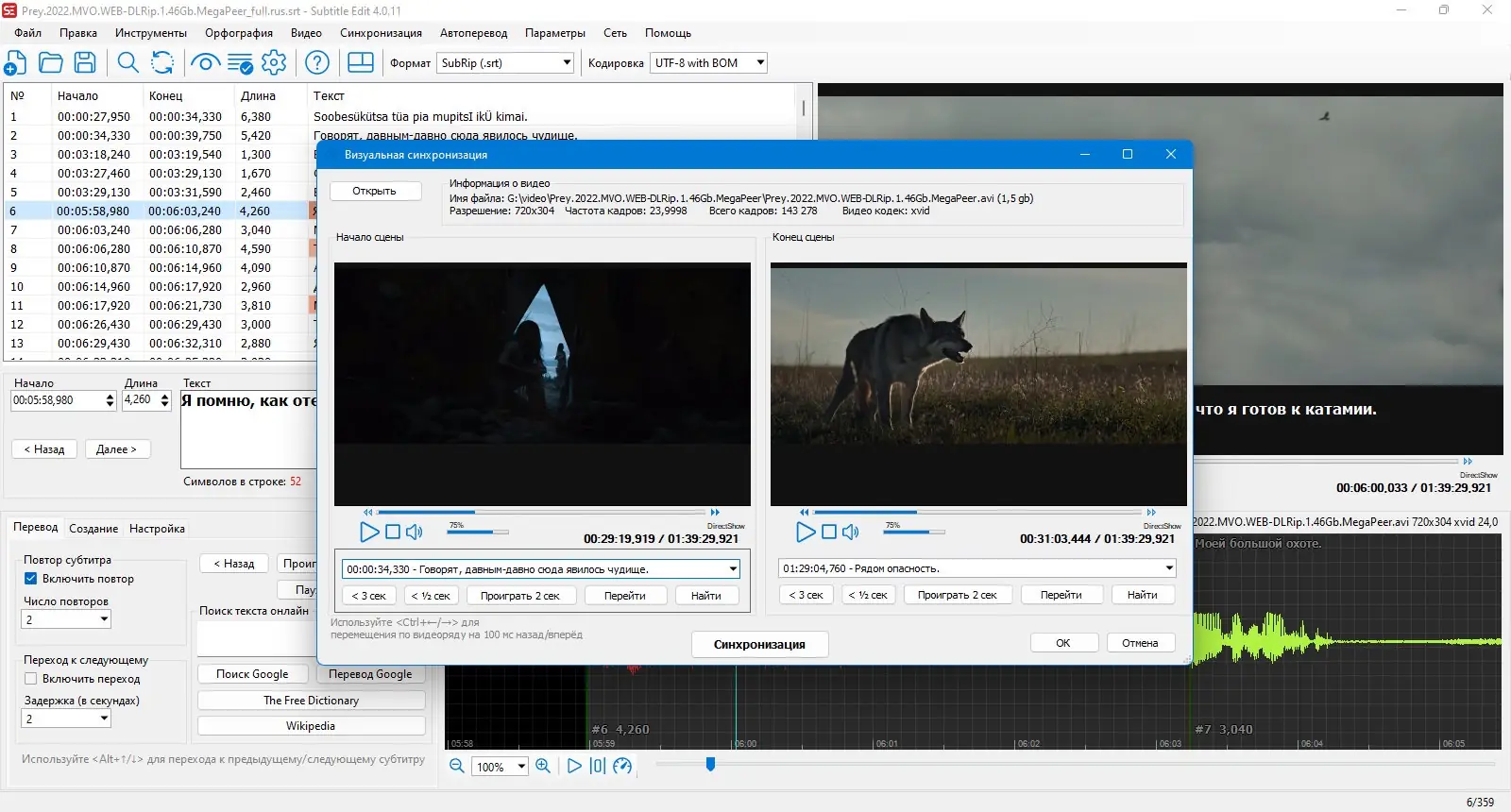
Task: Toggle waveform center-on-play marker icon
Action: pyautogui.click(x=598, y=766)
